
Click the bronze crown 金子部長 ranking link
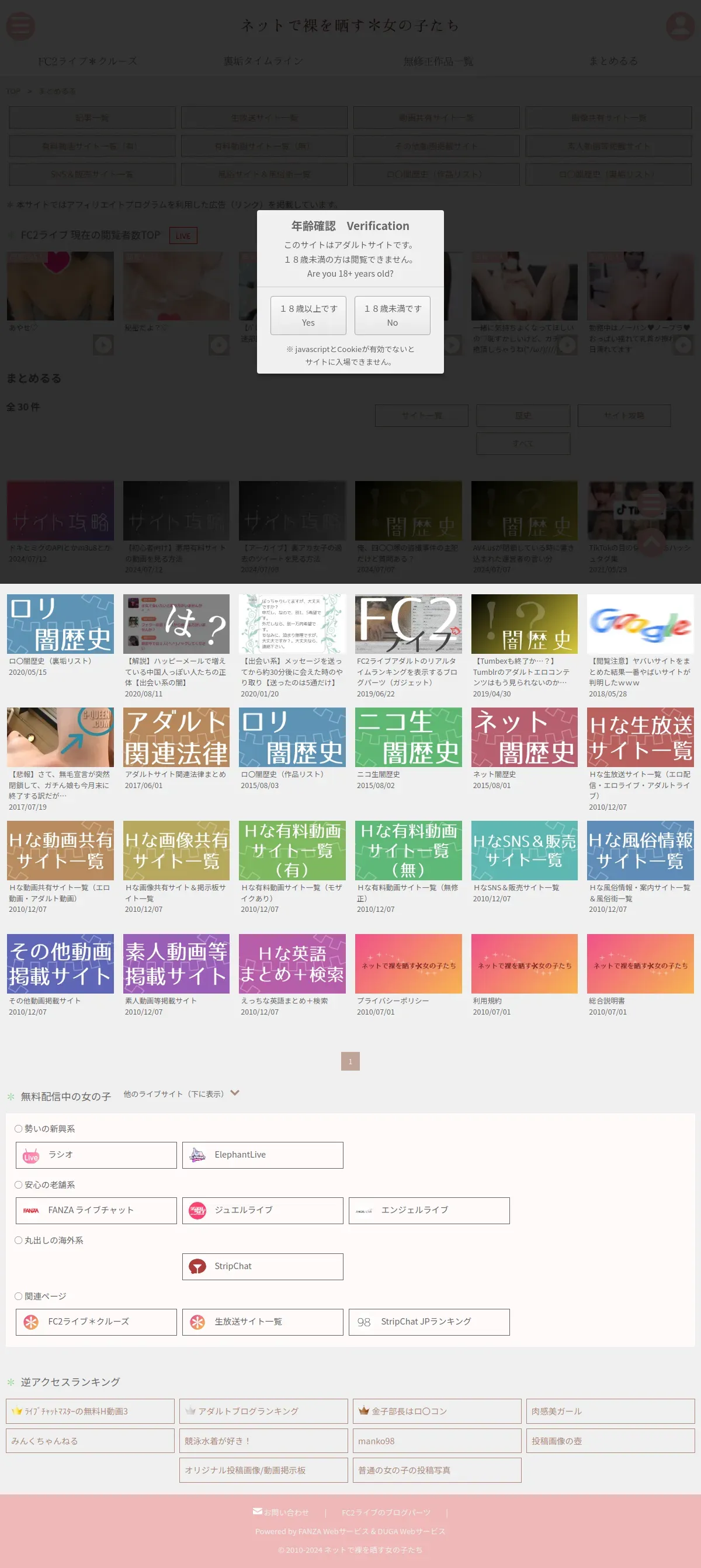point(437,1411)
